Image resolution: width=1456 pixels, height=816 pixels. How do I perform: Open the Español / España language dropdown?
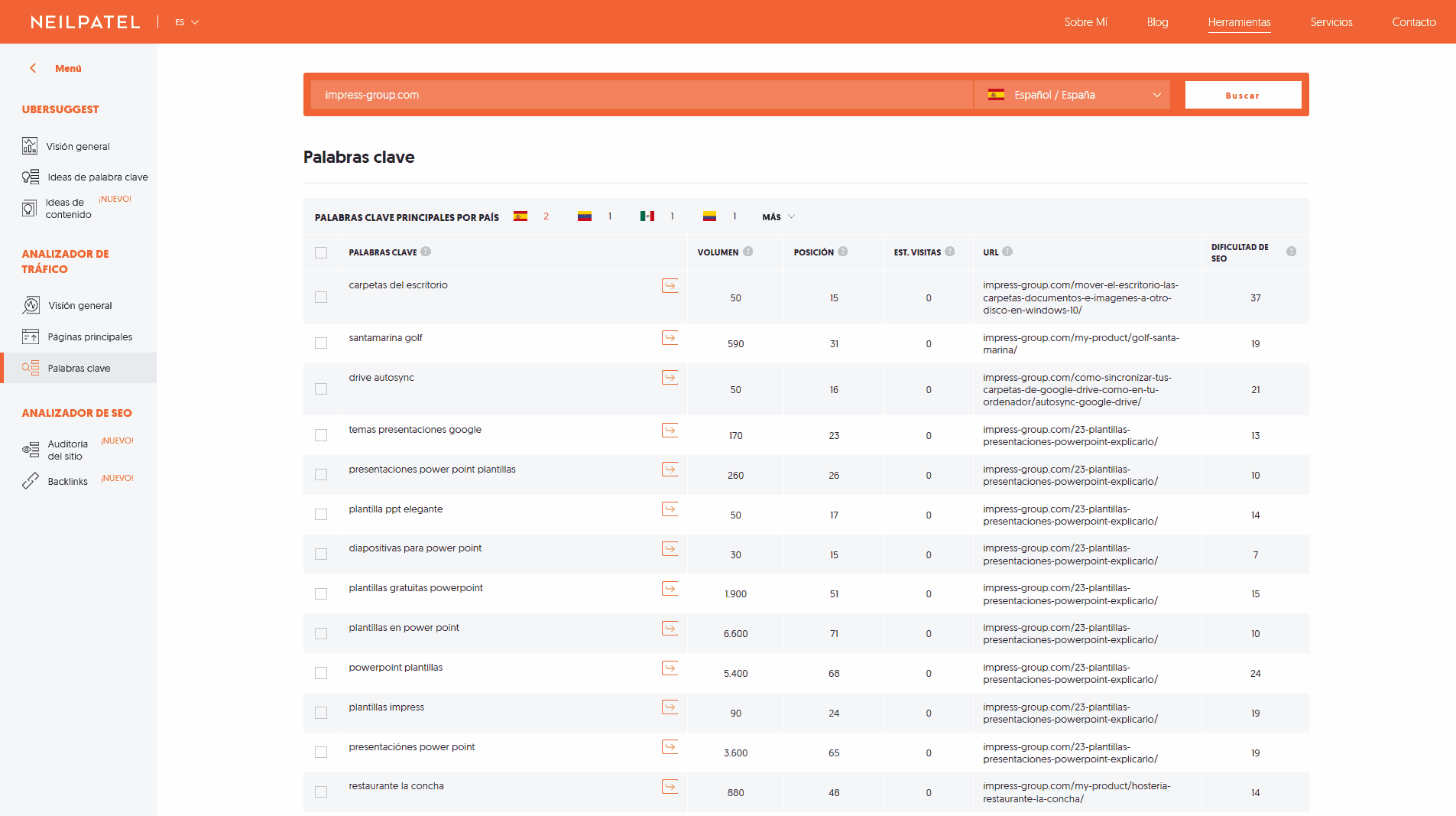[1072, 95]
